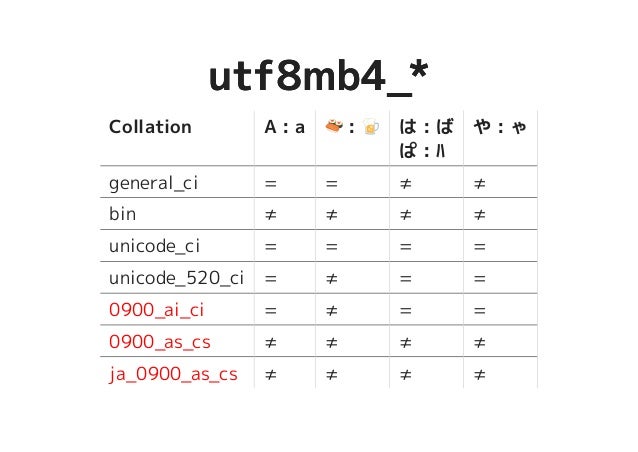The width and height of the screenshot is (638, 452).
Task: Click unicode_520_ci not-equal sign in emoji column
Action: [x=332, y=279]
